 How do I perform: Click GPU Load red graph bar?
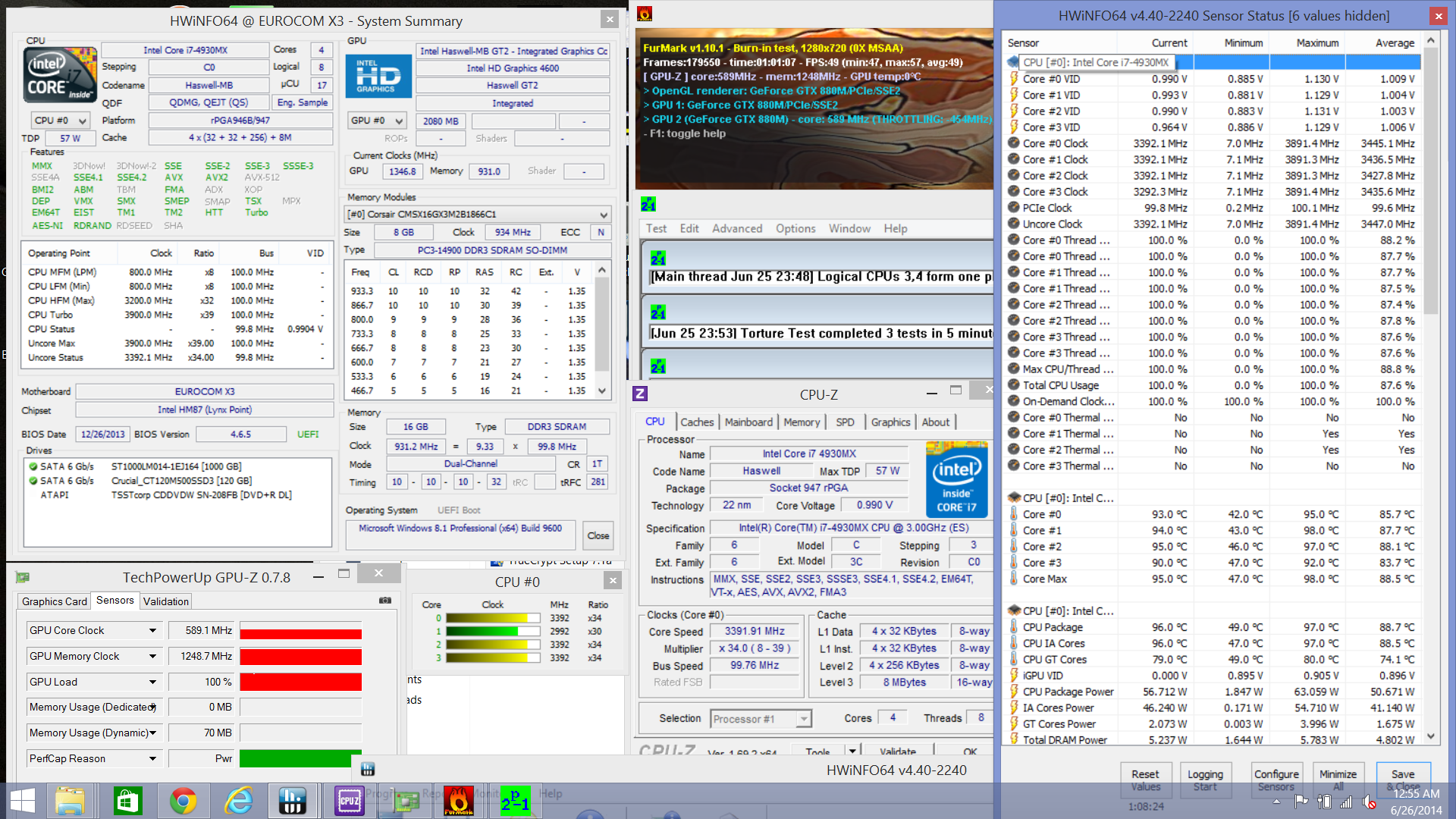pos(301,682)
